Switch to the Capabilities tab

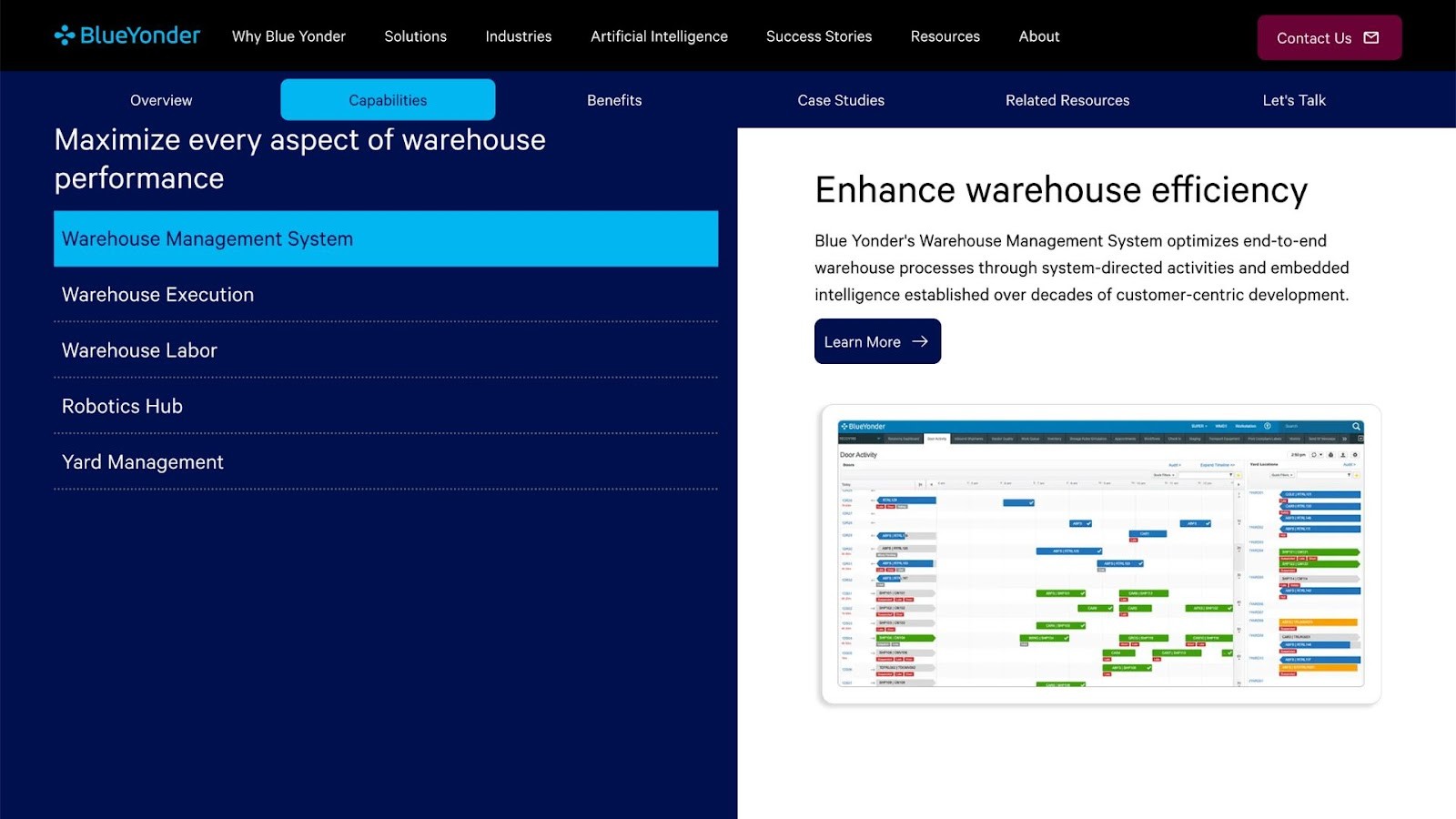tap(387, 100)
